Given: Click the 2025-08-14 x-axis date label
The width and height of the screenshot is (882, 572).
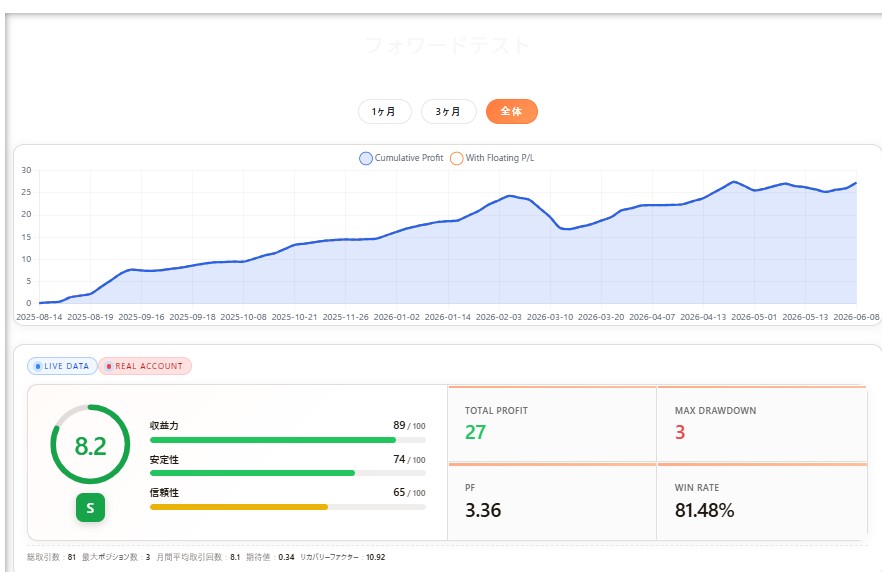Looking at the screenshot, I should pyautogui.click(x=39, y=317).
